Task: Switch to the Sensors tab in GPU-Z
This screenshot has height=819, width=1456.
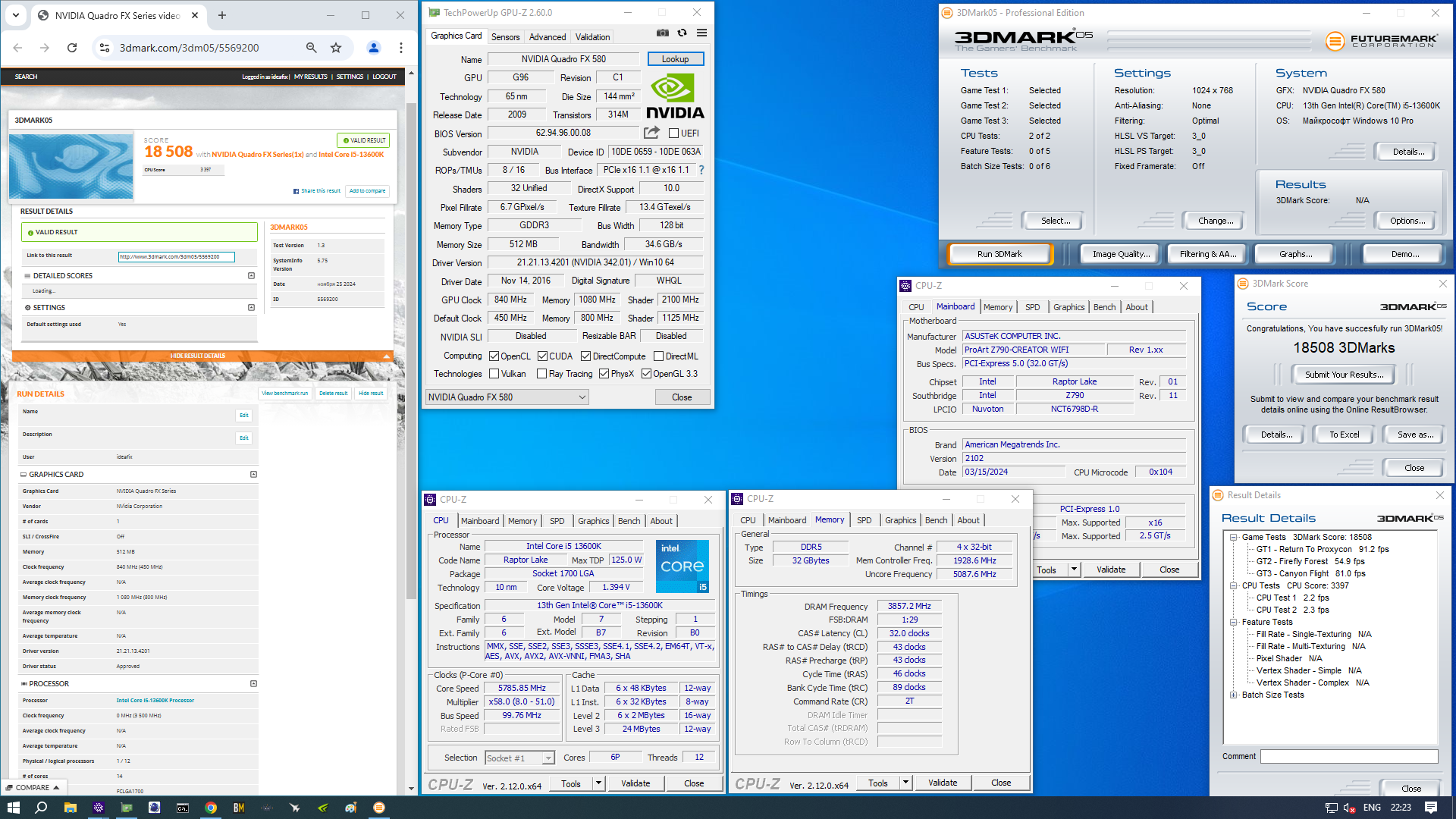Action: (505, 37)
